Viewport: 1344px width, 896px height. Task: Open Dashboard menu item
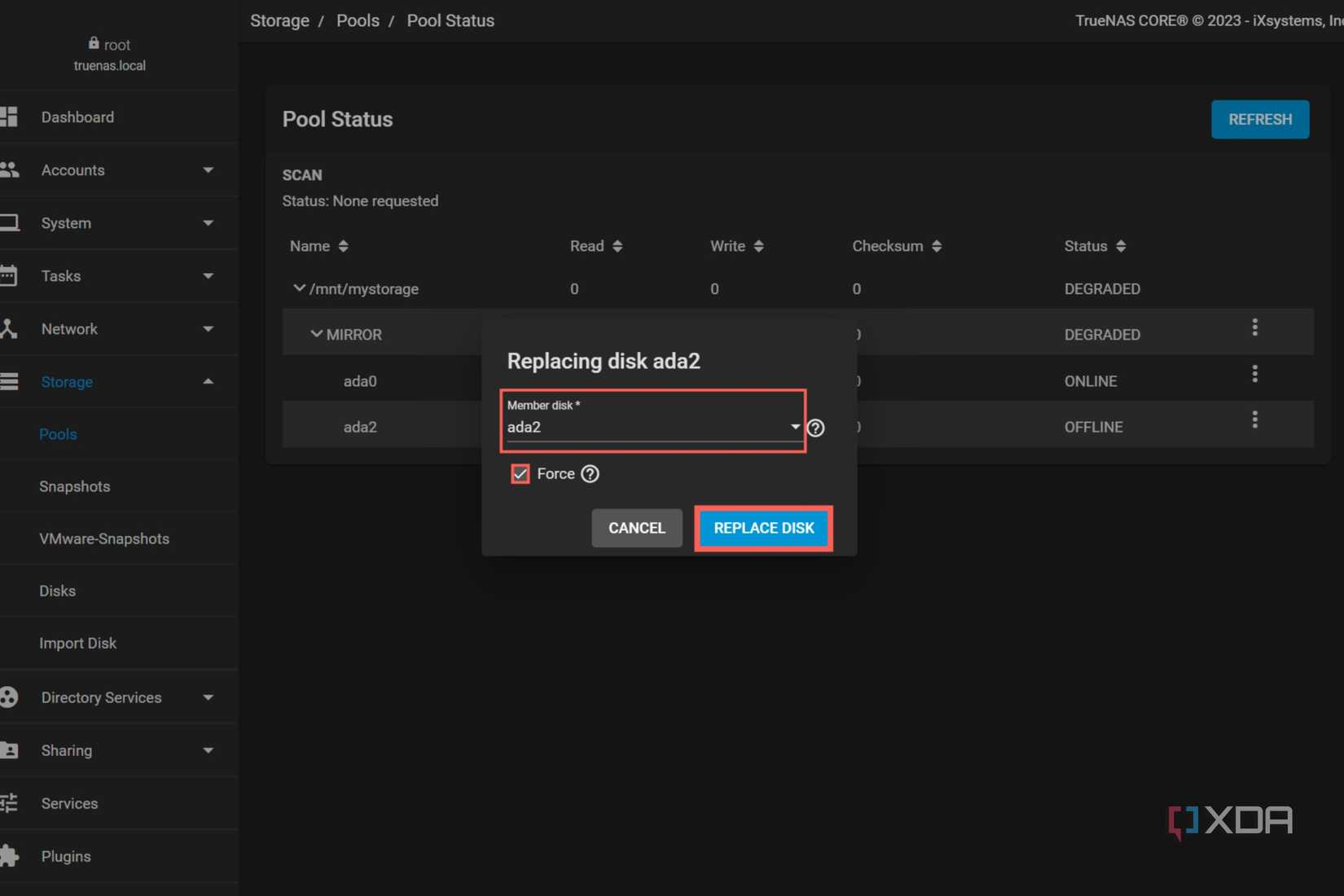(77, 117)
